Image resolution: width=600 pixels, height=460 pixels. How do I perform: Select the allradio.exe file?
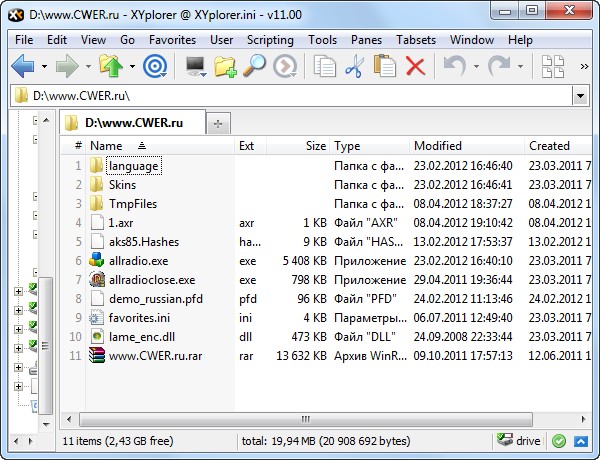tap(138, 260)
